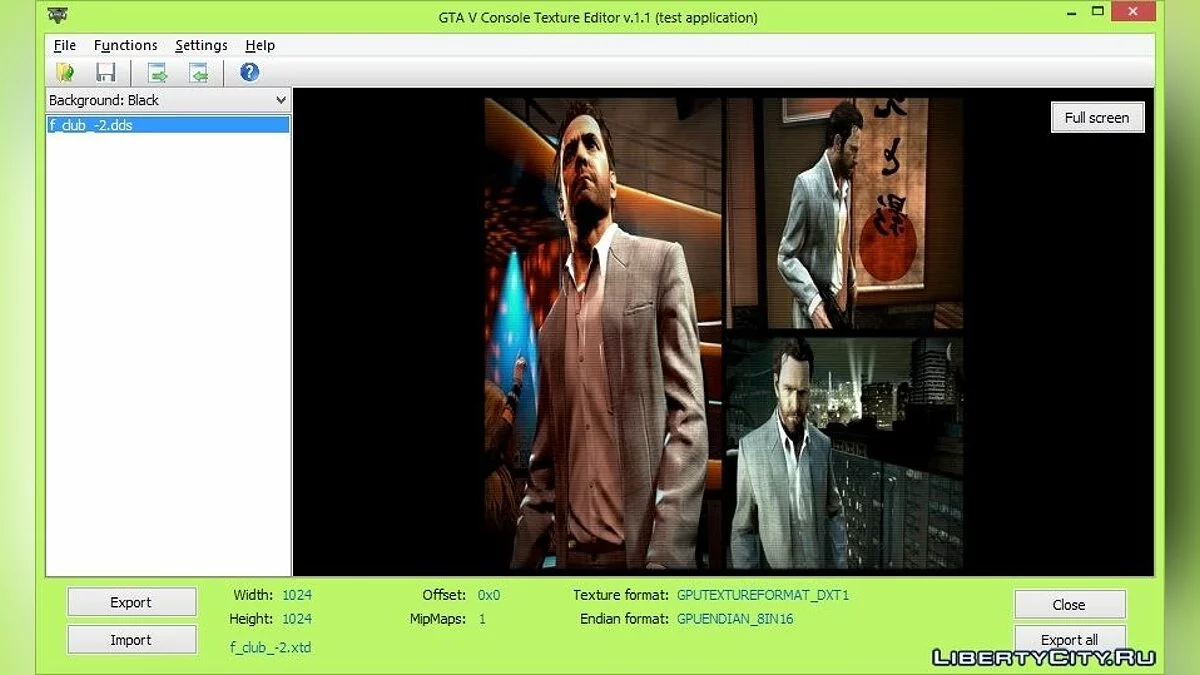Click the export texture toolbar icon with right arrow
This screenshot has width=1200, height=675.
(x=157, y=72)
